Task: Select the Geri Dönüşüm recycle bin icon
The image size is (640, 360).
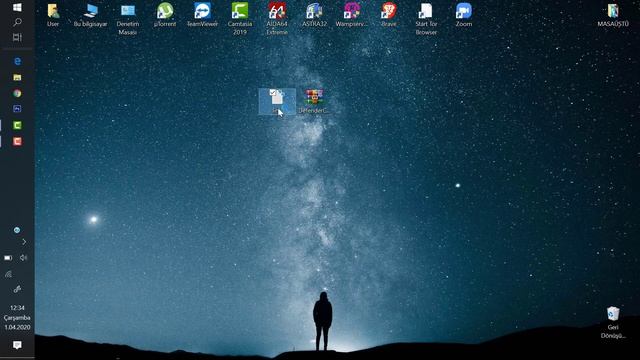Action: [613, 322]
